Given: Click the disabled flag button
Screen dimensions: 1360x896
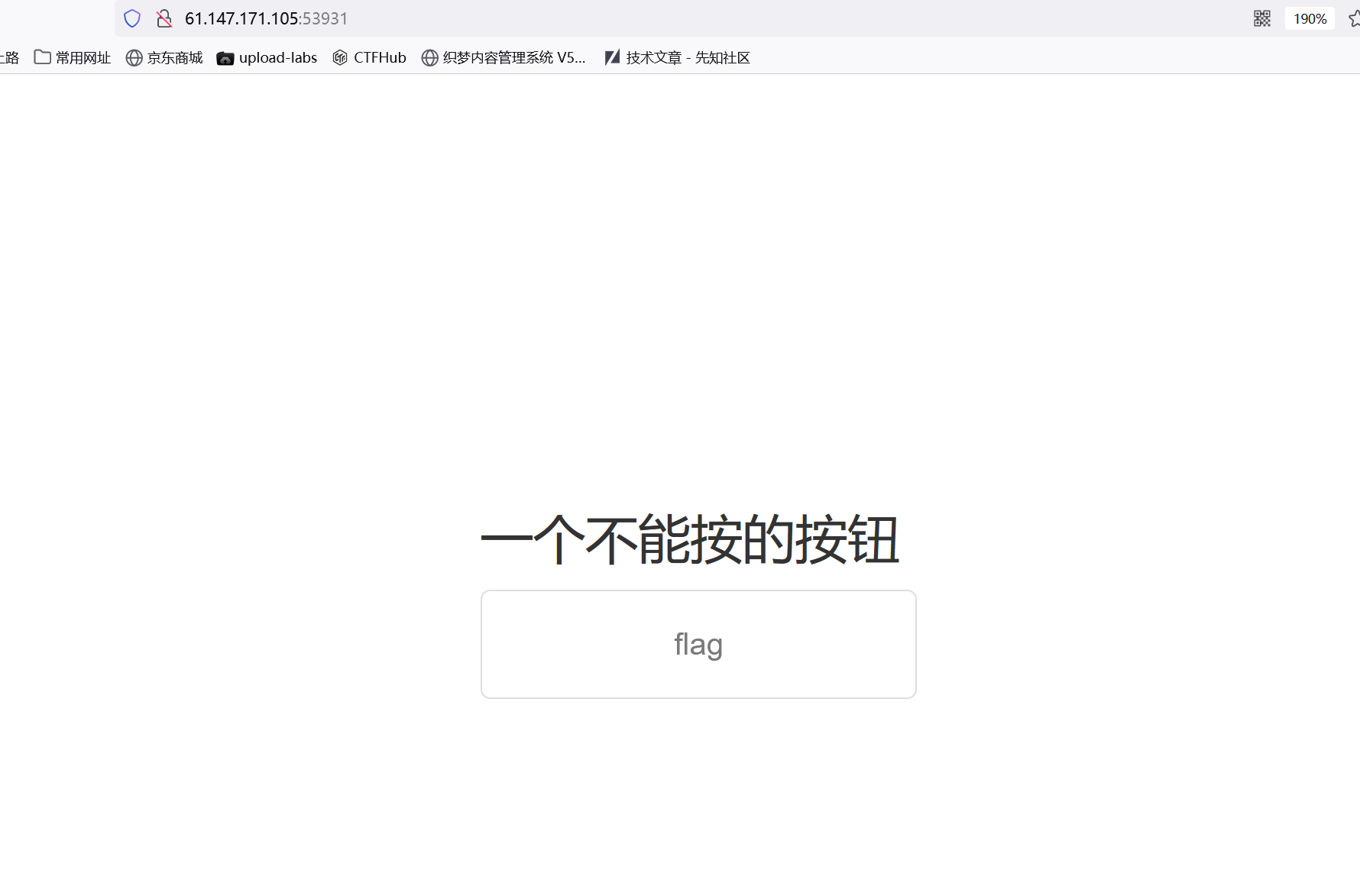Looking at the screenshot, I should coord(698,644).
